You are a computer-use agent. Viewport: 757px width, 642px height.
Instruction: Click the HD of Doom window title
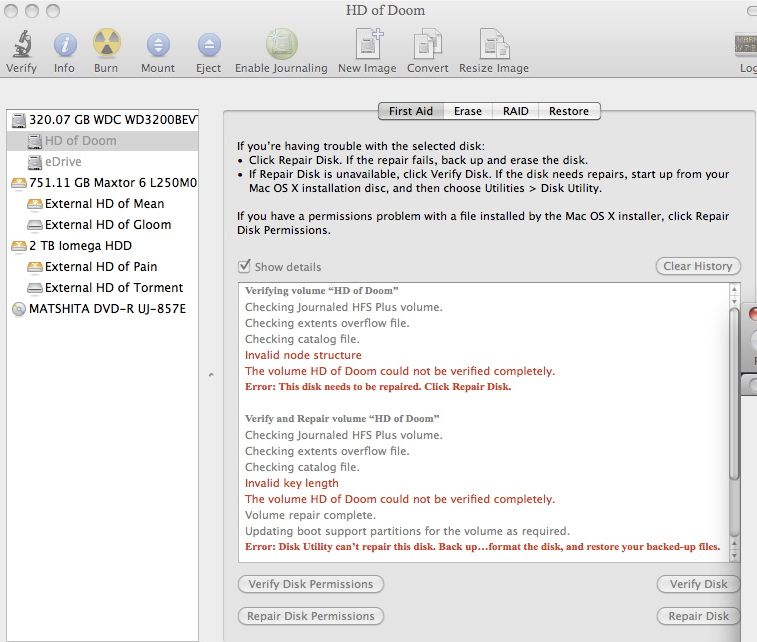(385, 11)
